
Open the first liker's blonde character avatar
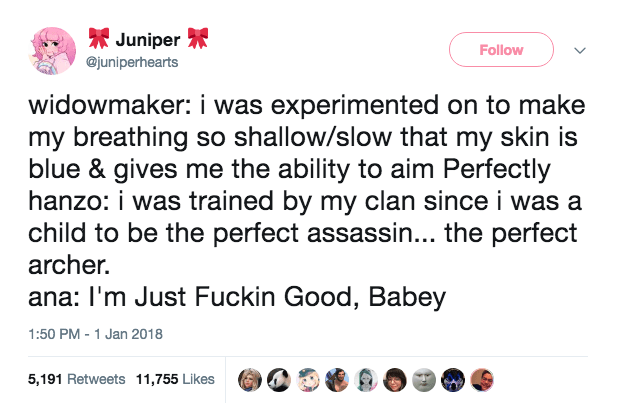[250, 379]
